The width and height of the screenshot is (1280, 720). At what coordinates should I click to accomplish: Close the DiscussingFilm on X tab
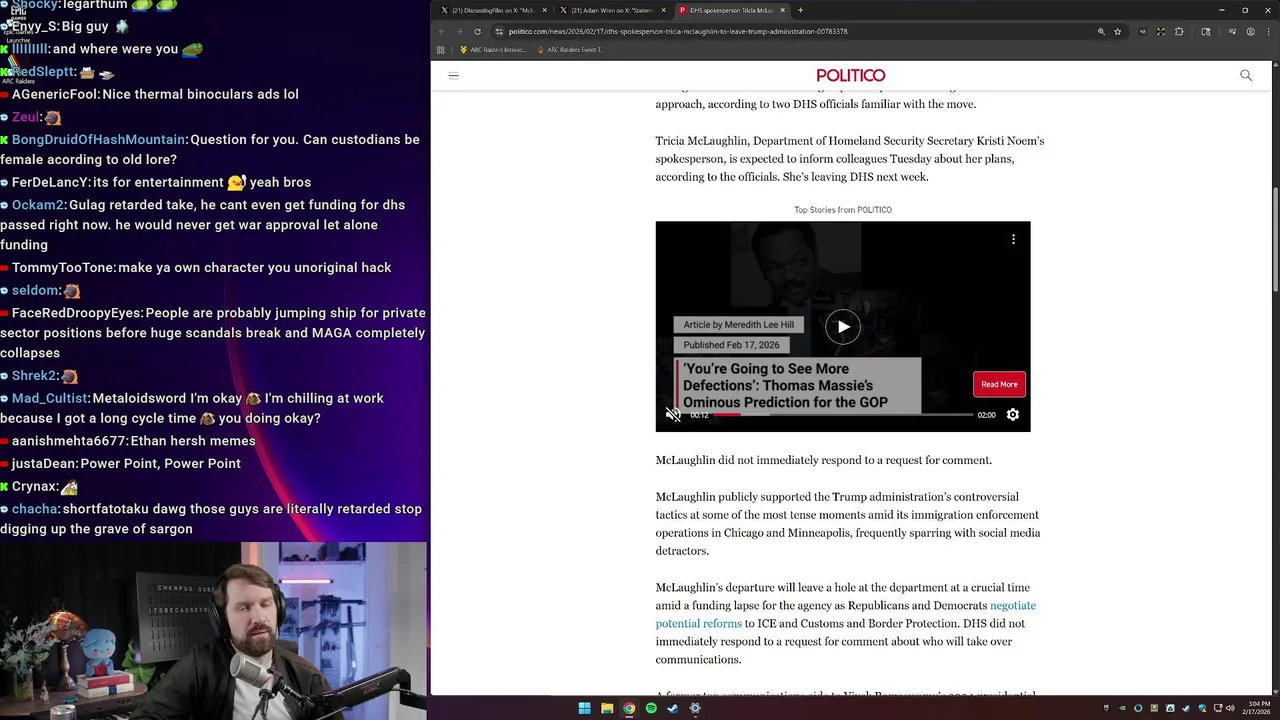tap(544, 10)
